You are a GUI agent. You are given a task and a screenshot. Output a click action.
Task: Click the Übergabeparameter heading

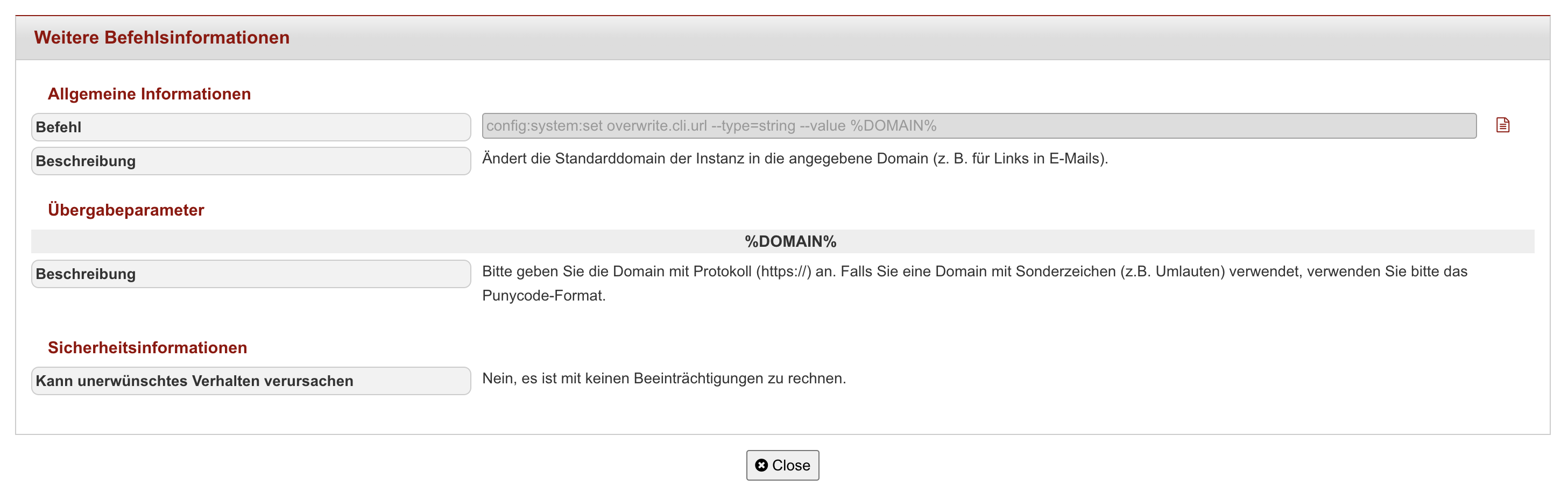[126, 210]
